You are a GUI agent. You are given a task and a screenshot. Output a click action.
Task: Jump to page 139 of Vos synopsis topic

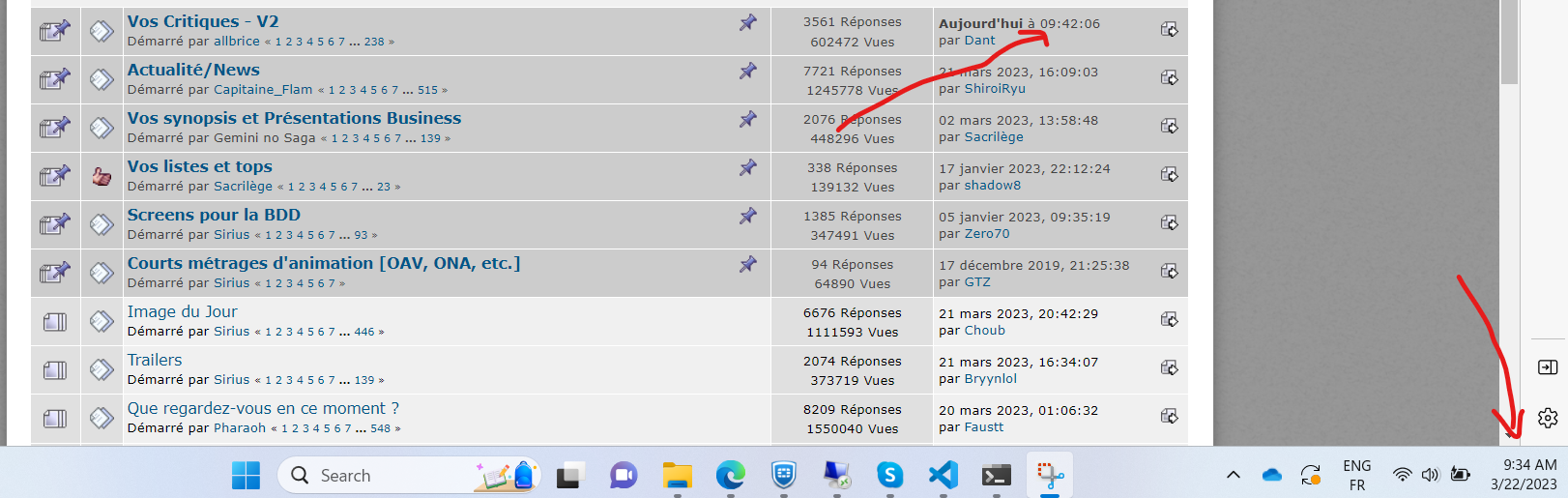click(430, 138)
